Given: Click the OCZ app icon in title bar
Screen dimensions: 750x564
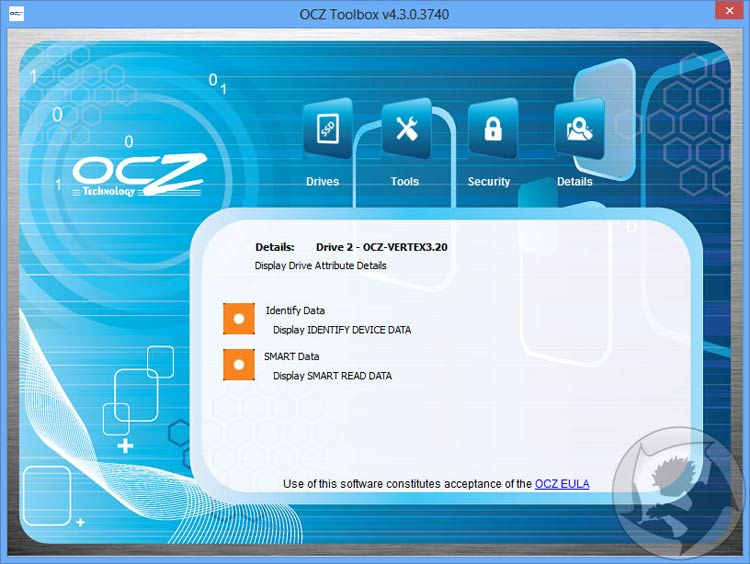Looking at the screenshot, I should pyautogui.click(x=17, y=12).
